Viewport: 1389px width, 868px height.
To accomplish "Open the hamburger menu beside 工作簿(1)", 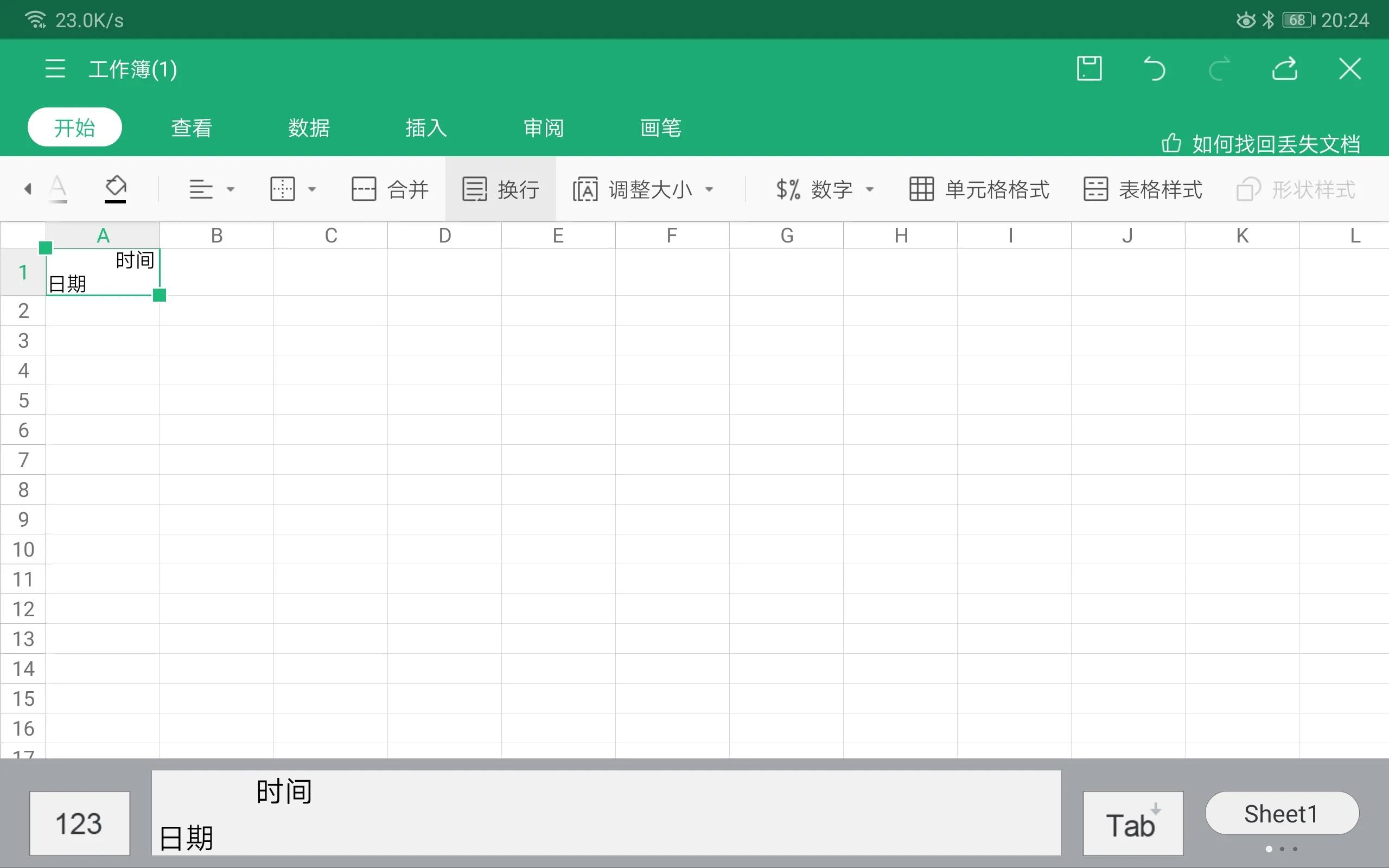I will (x=54, y=68).
